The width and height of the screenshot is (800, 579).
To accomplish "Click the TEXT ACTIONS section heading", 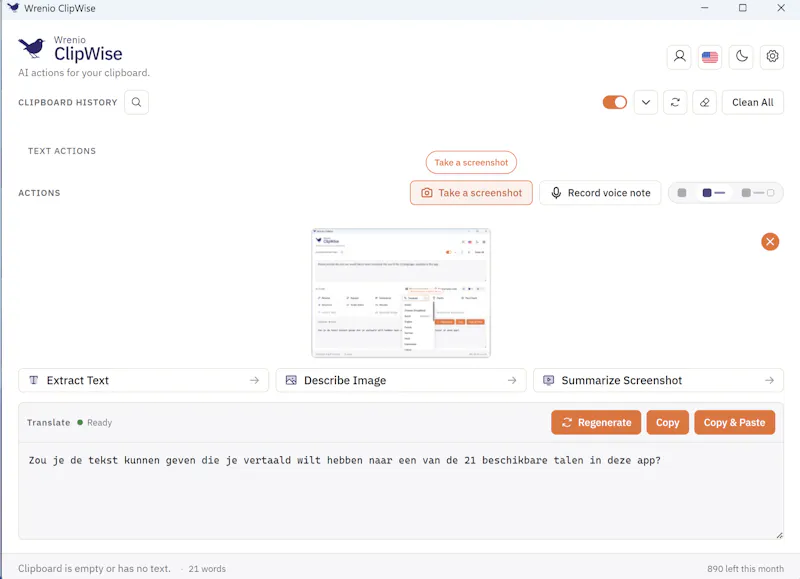I will (x=62, y=151).
